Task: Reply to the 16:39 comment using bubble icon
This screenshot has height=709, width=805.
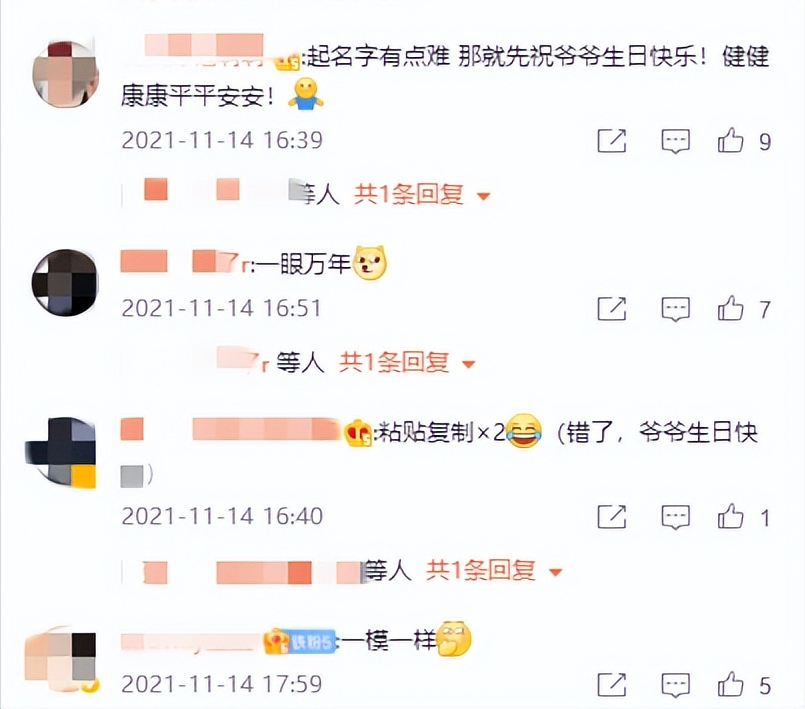Action: [675, 141]
